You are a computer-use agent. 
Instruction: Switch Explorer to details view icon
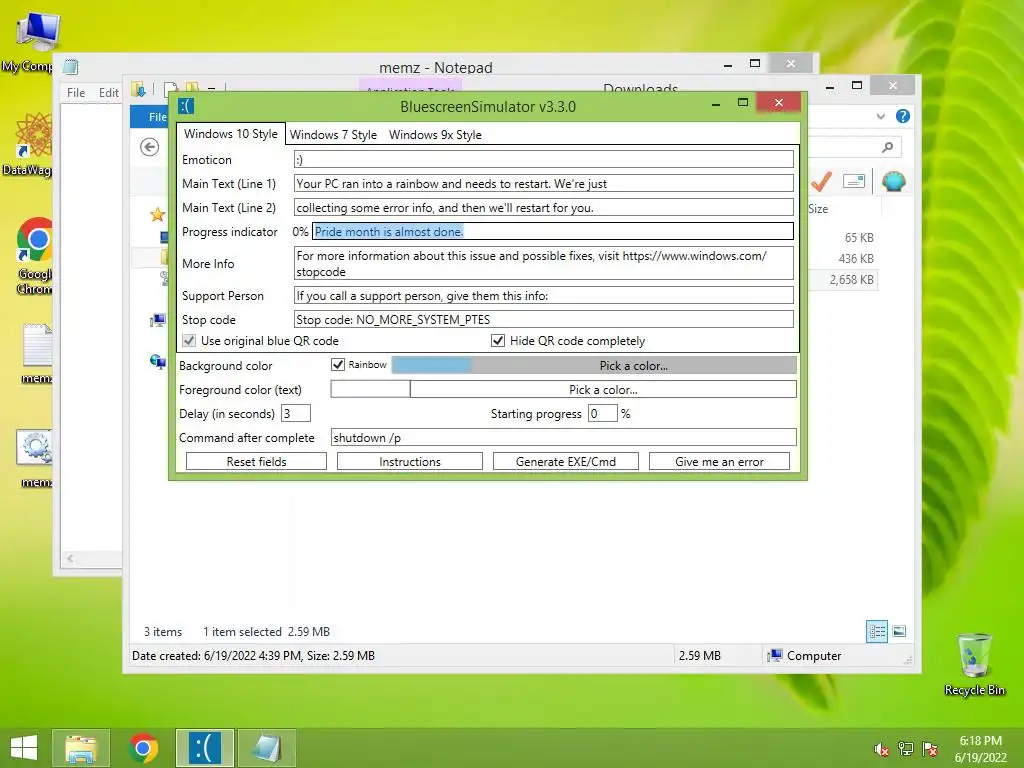point(877,632)
